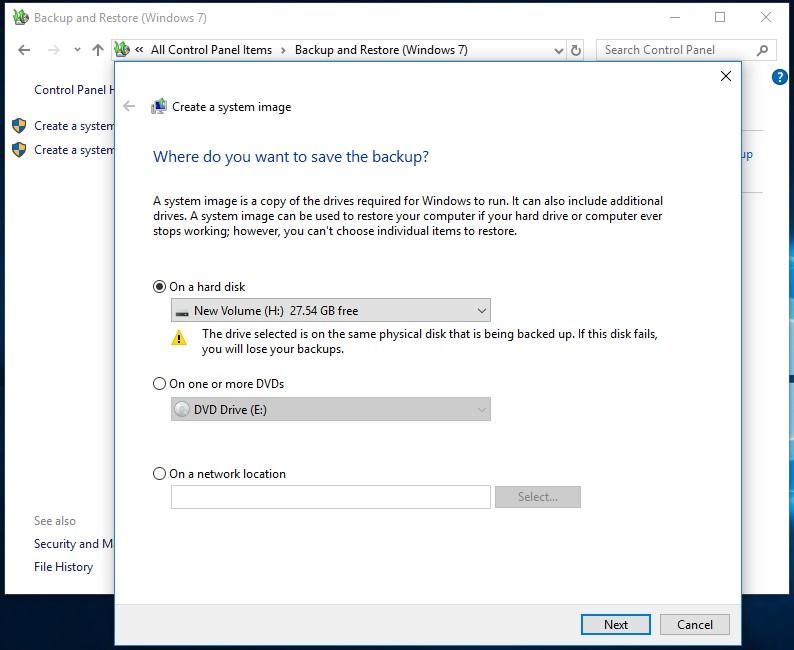
Task: Click the Next button
Action: click(616, 624)
